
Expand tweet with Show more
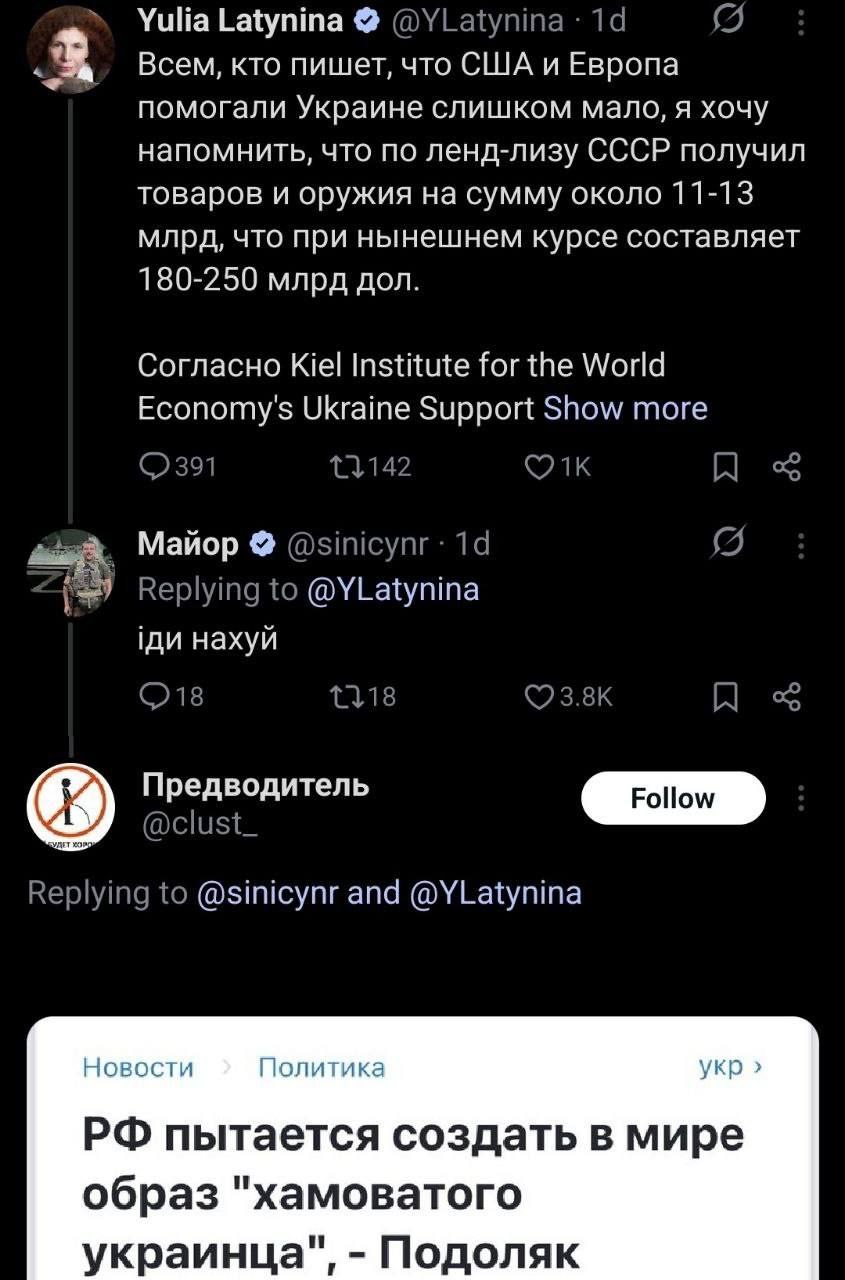click(625, 408)
